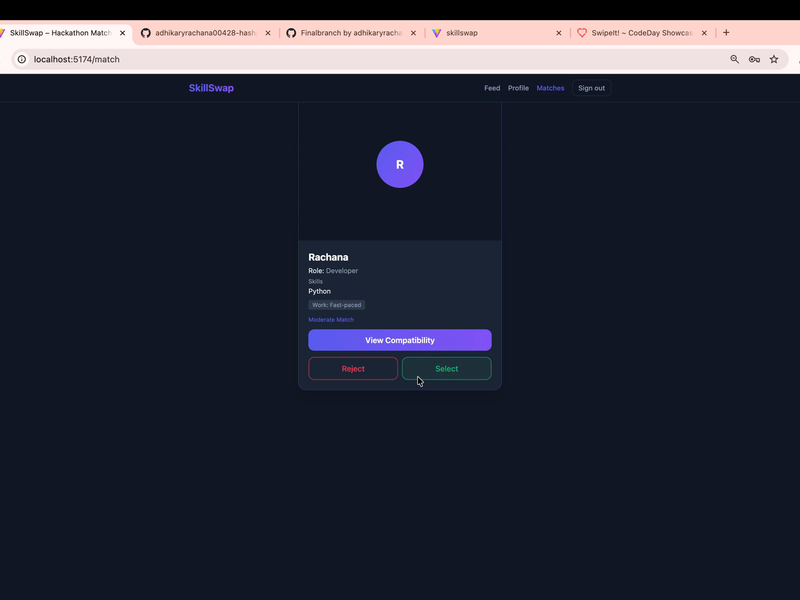
Task: Go to Profile in the navbar
Action: point(518,88)
